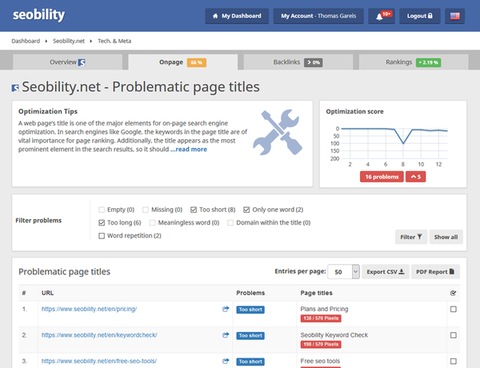The height and width of the screenshot is (368, 480).
Task: Click the Free seo tools title text
Action: 320,361
